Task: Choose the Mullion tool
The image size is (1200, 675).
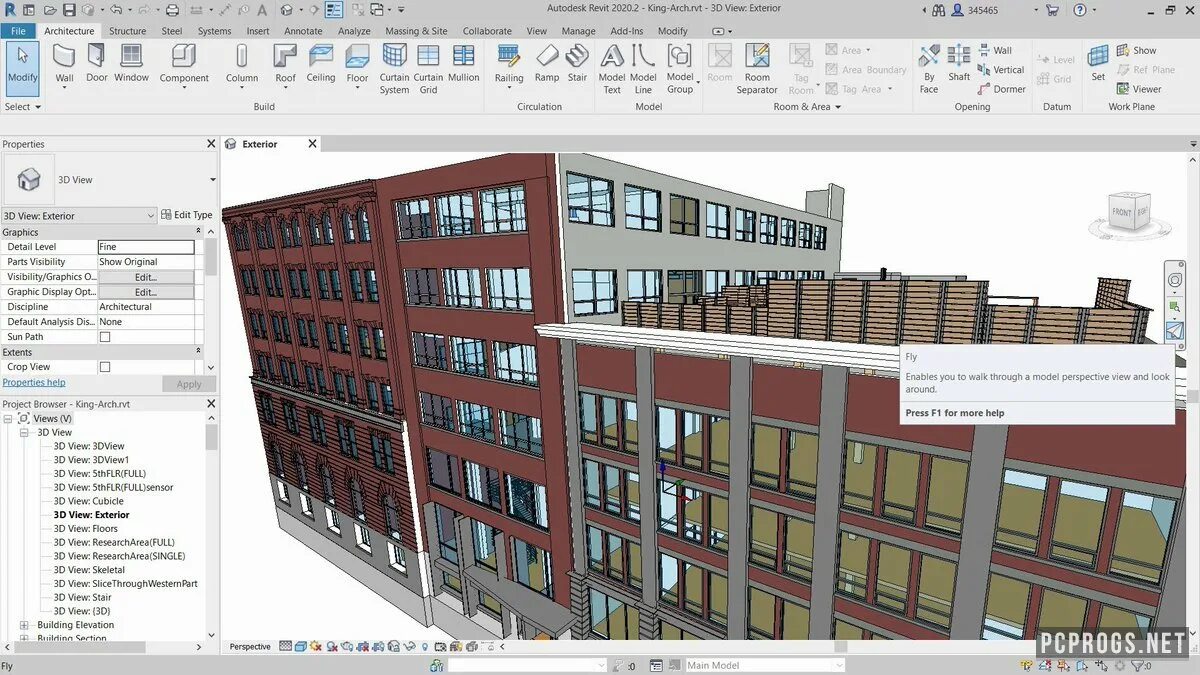Action: tap(463, 64)
